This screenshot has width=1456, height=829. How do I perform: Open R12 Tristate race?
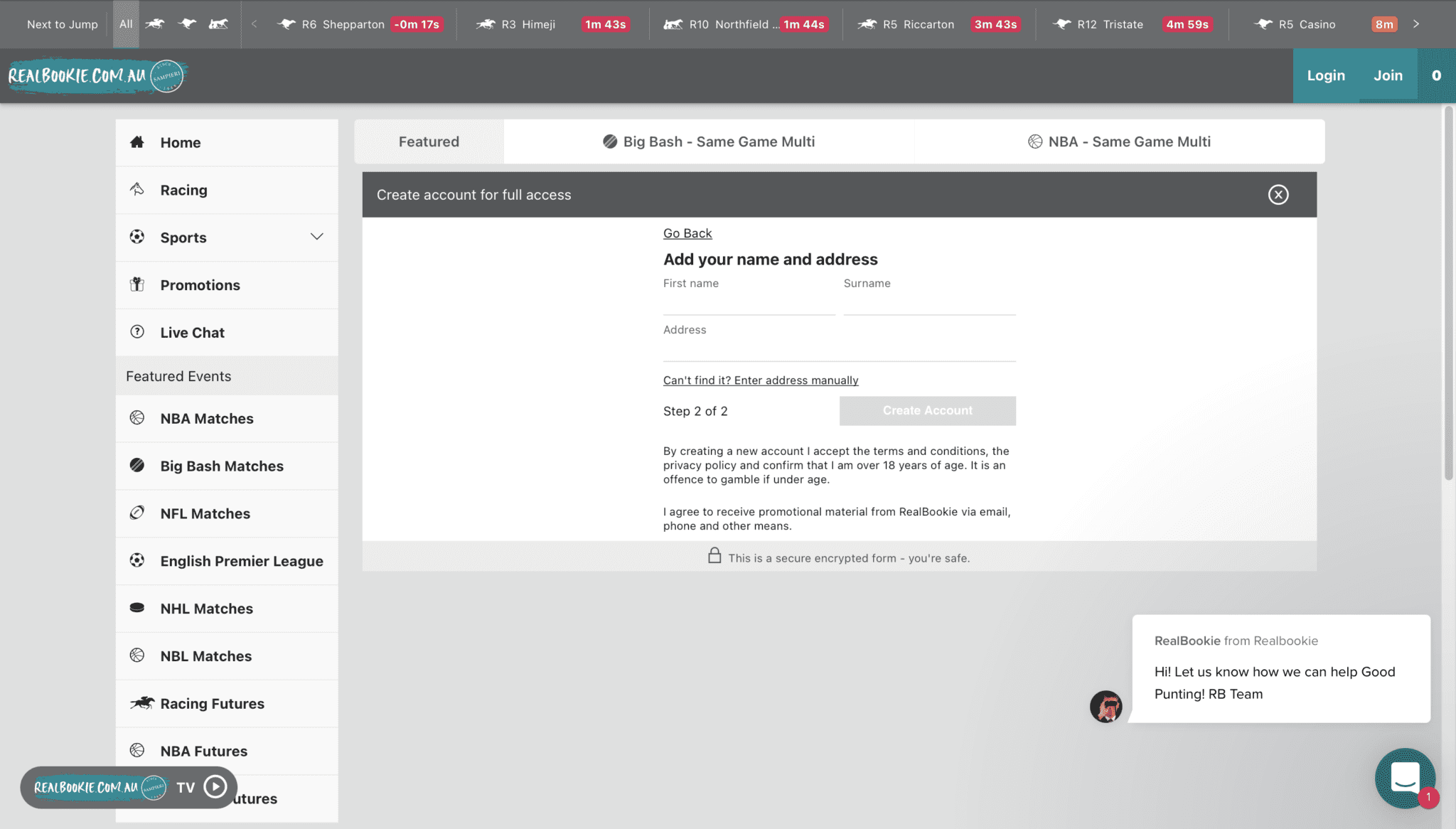1132,24
